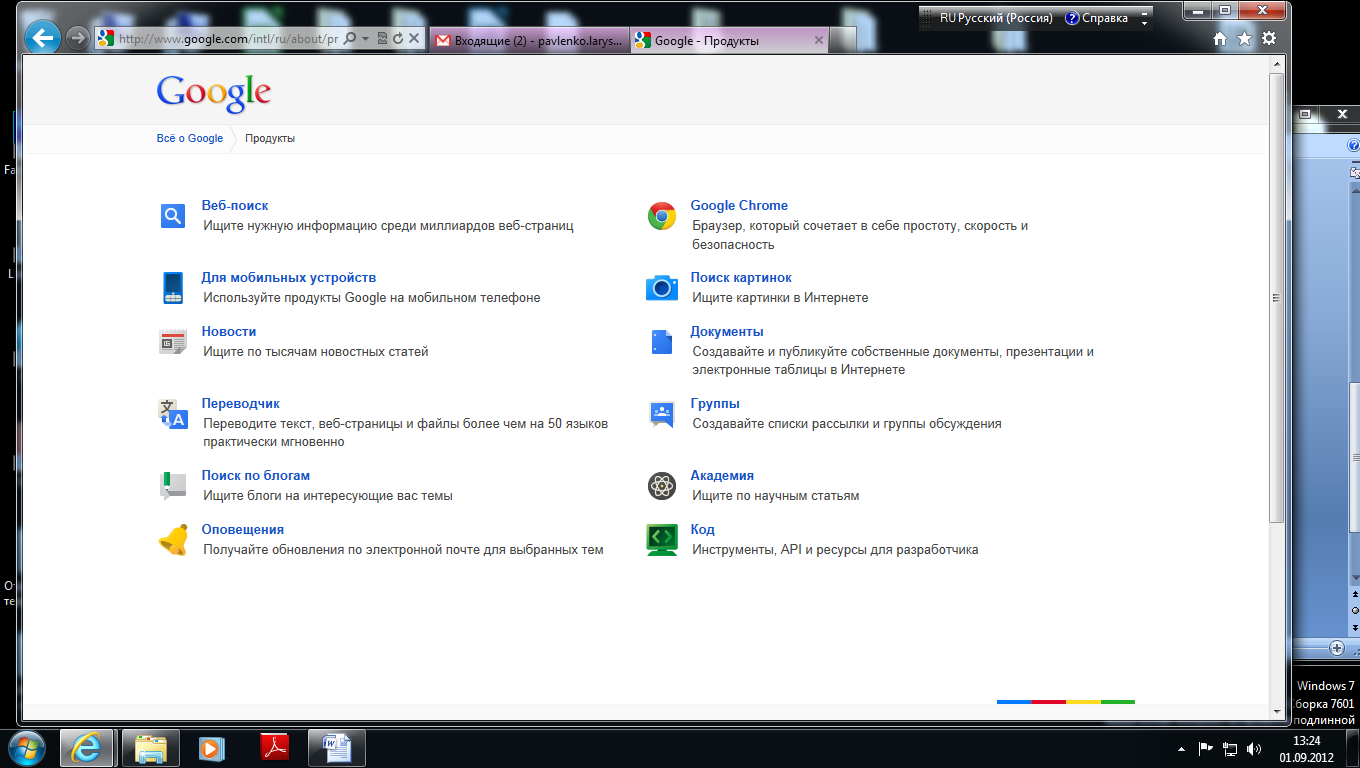Click the Google logo on the page
The height and width of the screenshot is (768, 1360).
point(214,93)
